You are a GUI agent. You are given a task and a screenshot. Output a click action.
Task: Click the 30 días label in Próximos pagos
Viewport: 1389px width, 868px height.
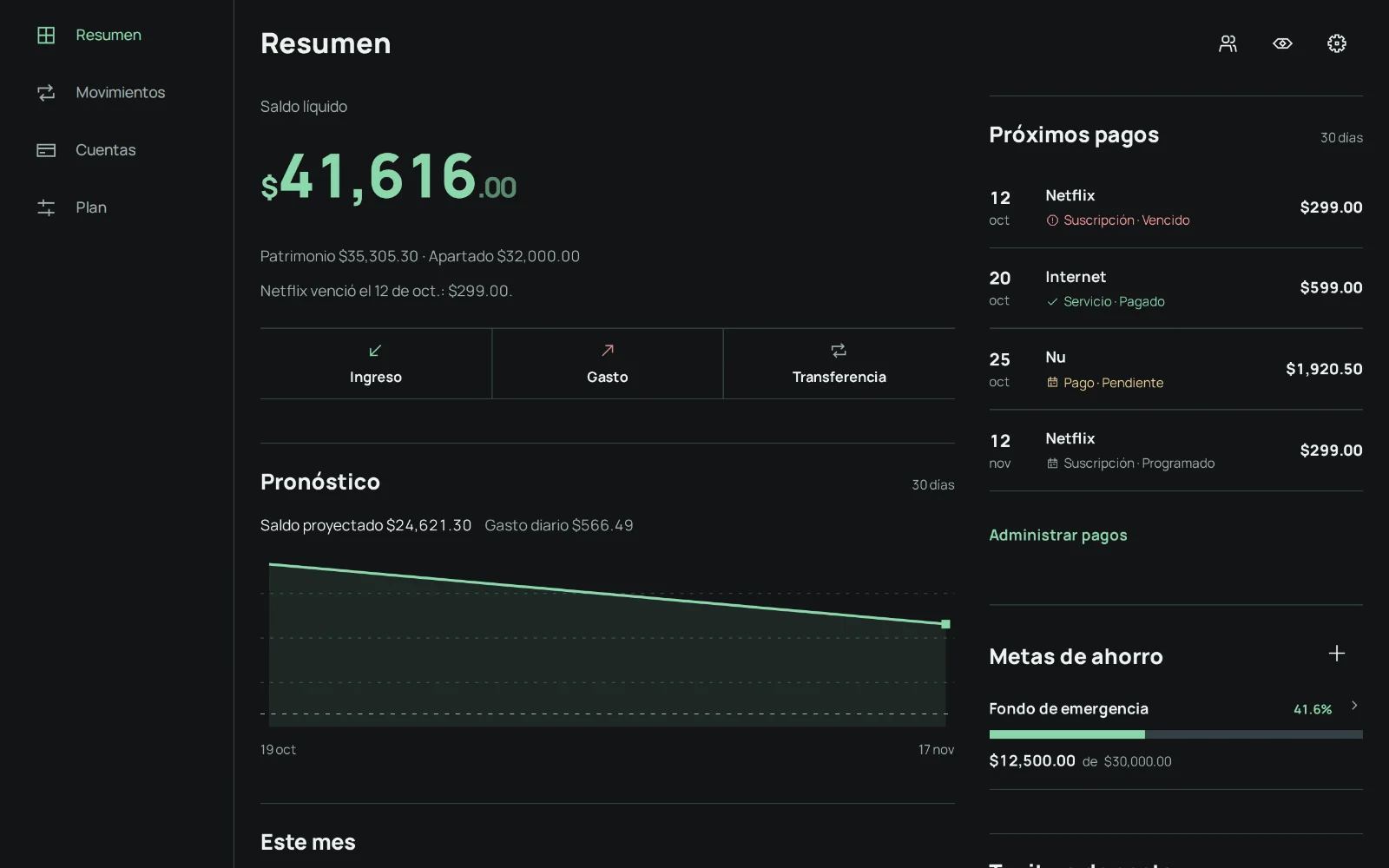1341,138
